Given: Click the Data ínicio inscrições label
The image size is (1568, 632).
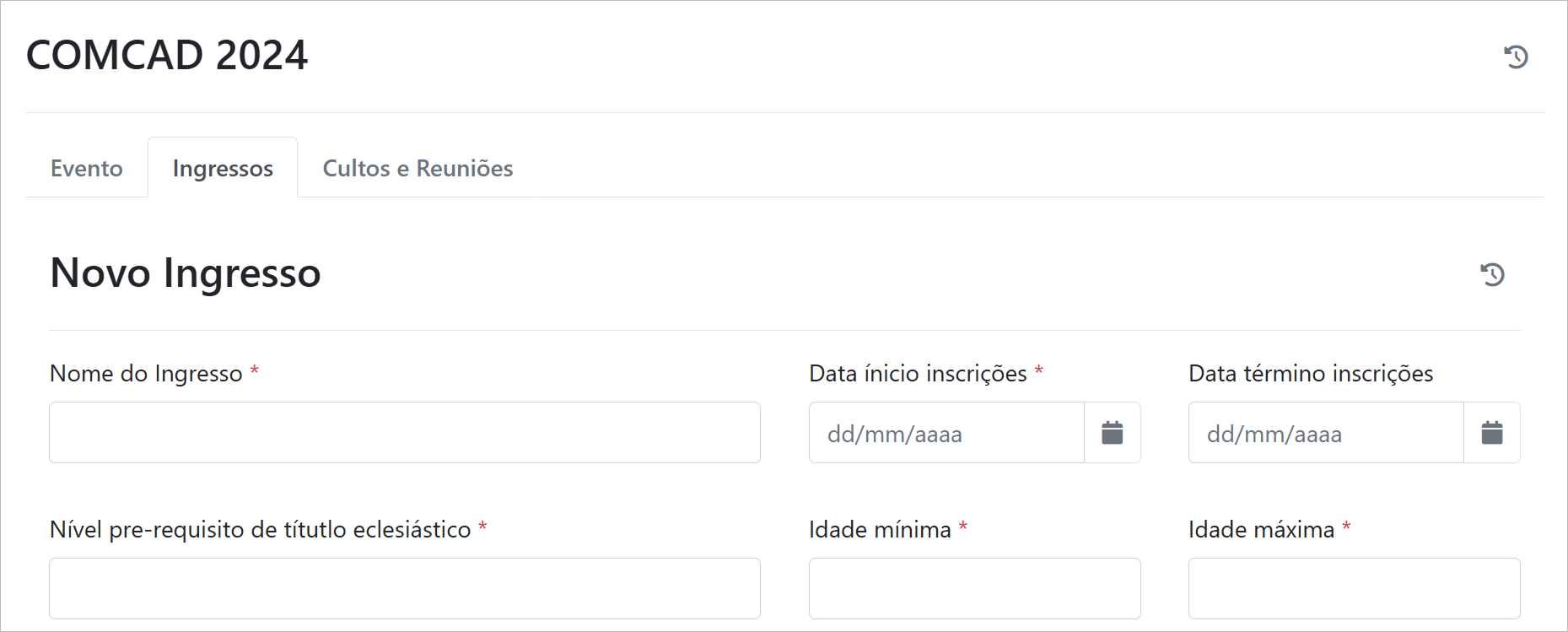Looking at the screenshot, I should coord(918,373).
